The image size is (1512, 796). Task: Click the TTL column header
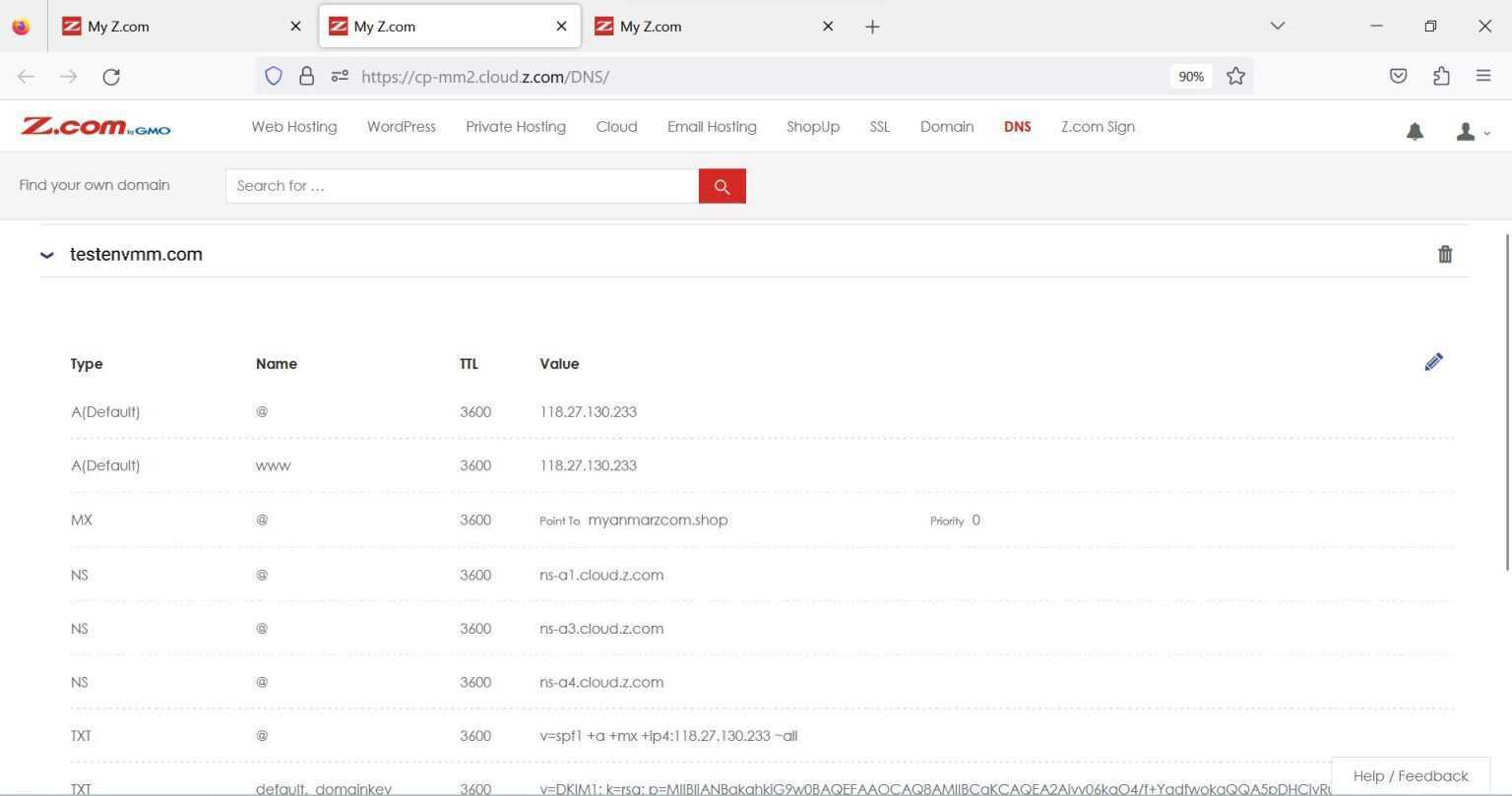tap(469, 363)
